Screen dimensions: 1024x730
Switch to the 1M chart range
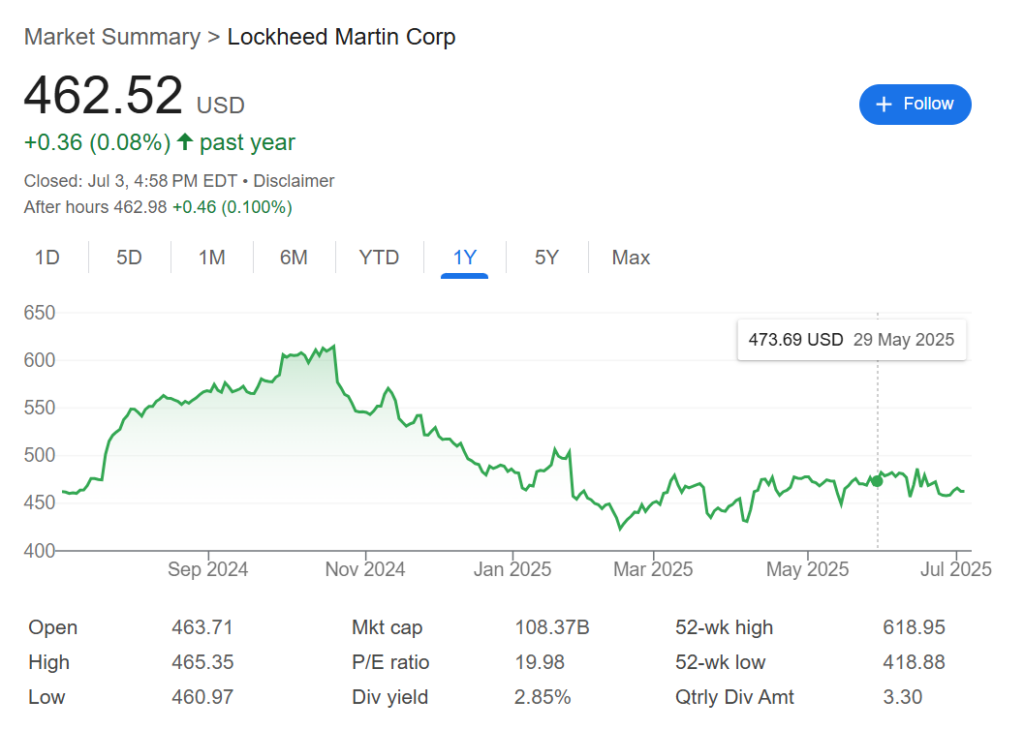pyautogui.click(x=212, y=257)
